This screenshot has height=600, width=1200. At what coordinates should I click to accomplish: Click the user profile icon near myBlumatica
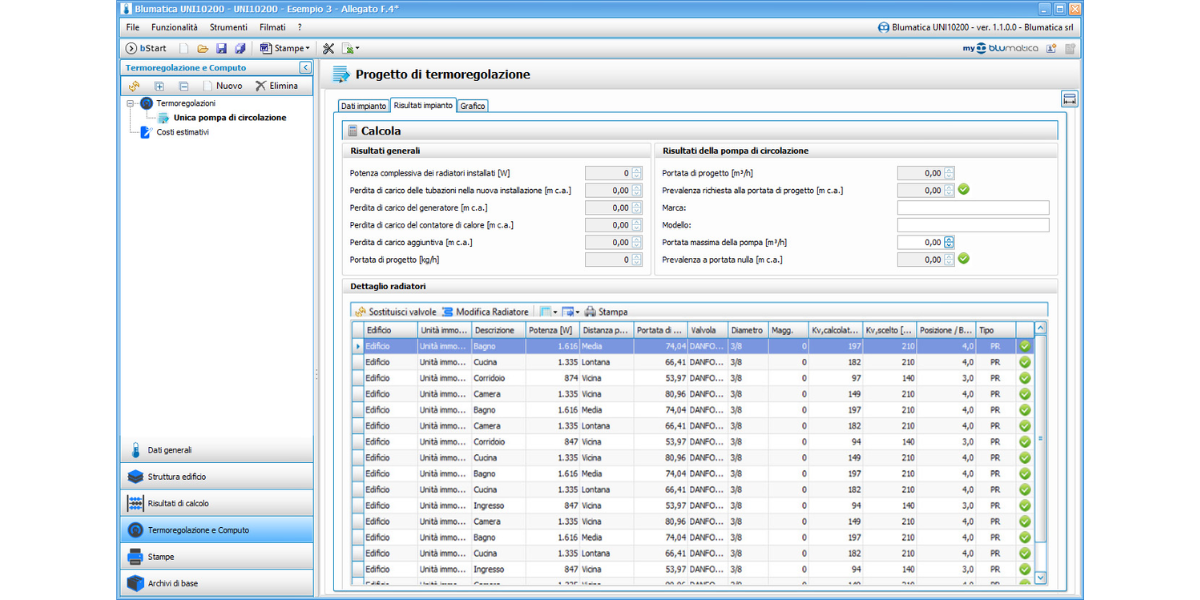point(1051,48)
